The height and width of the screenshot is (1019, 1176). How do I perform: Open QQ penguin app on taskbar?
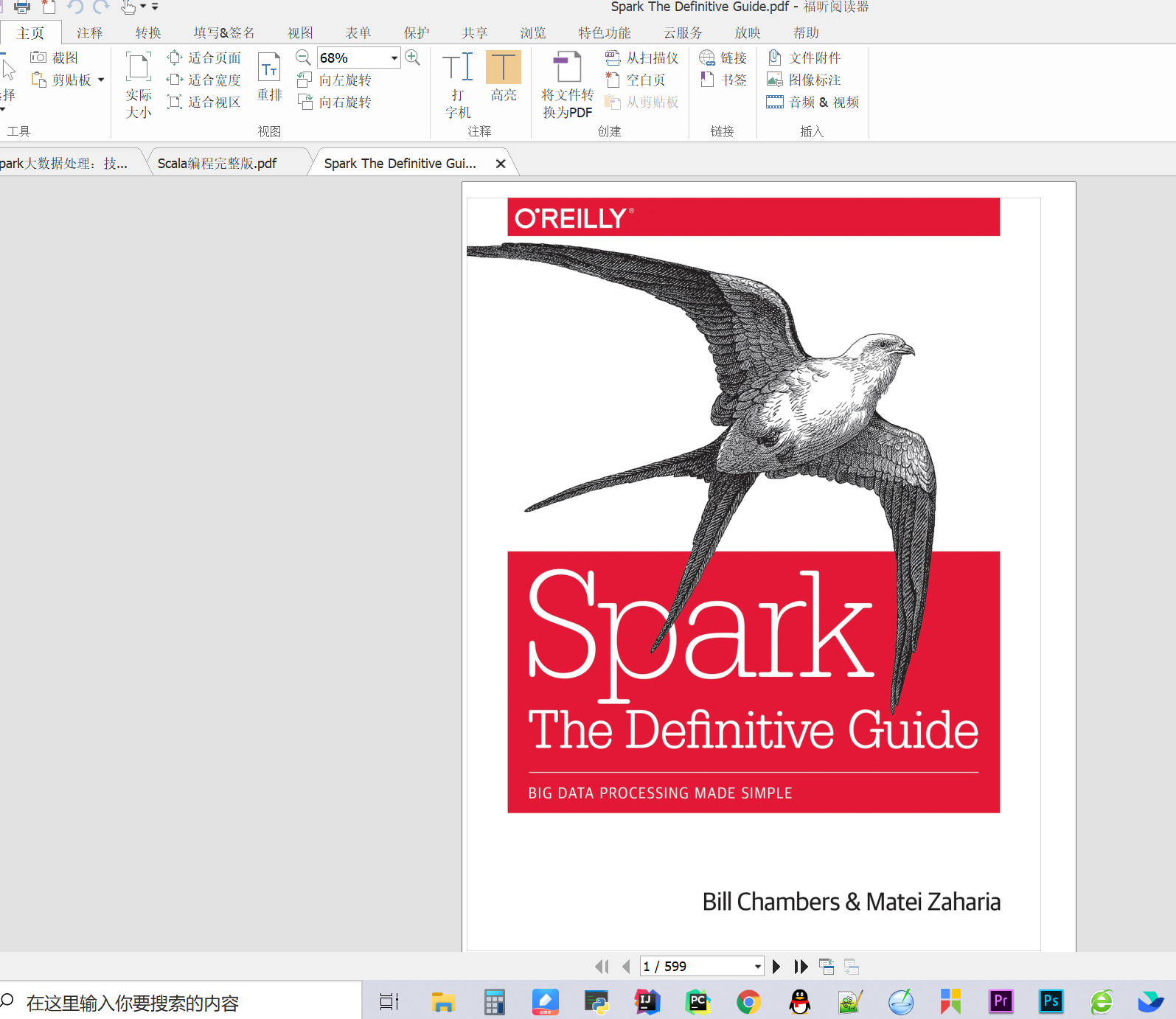point(800,1002)
